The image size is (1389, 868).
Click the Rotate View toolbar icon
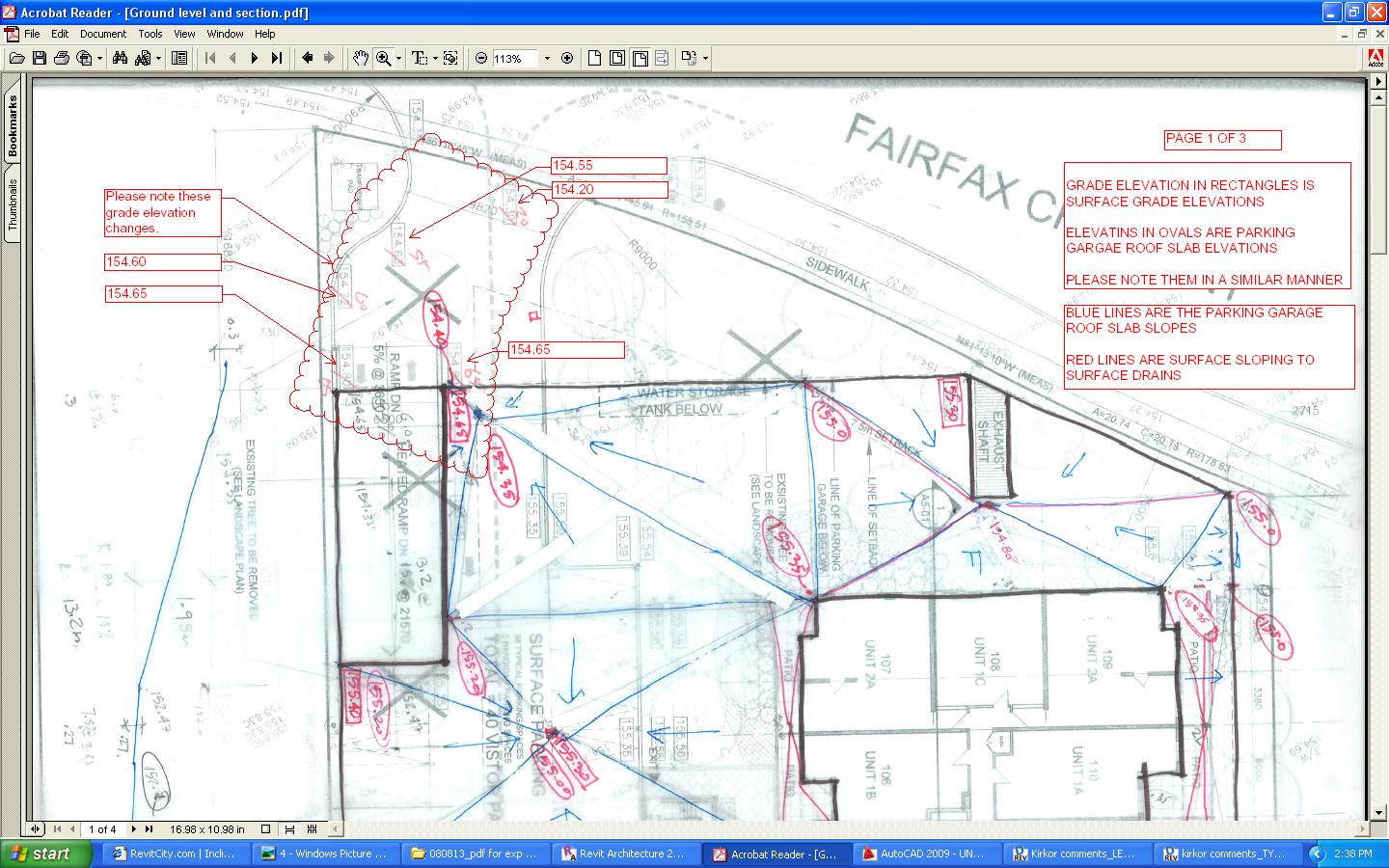tap(689, 58)
